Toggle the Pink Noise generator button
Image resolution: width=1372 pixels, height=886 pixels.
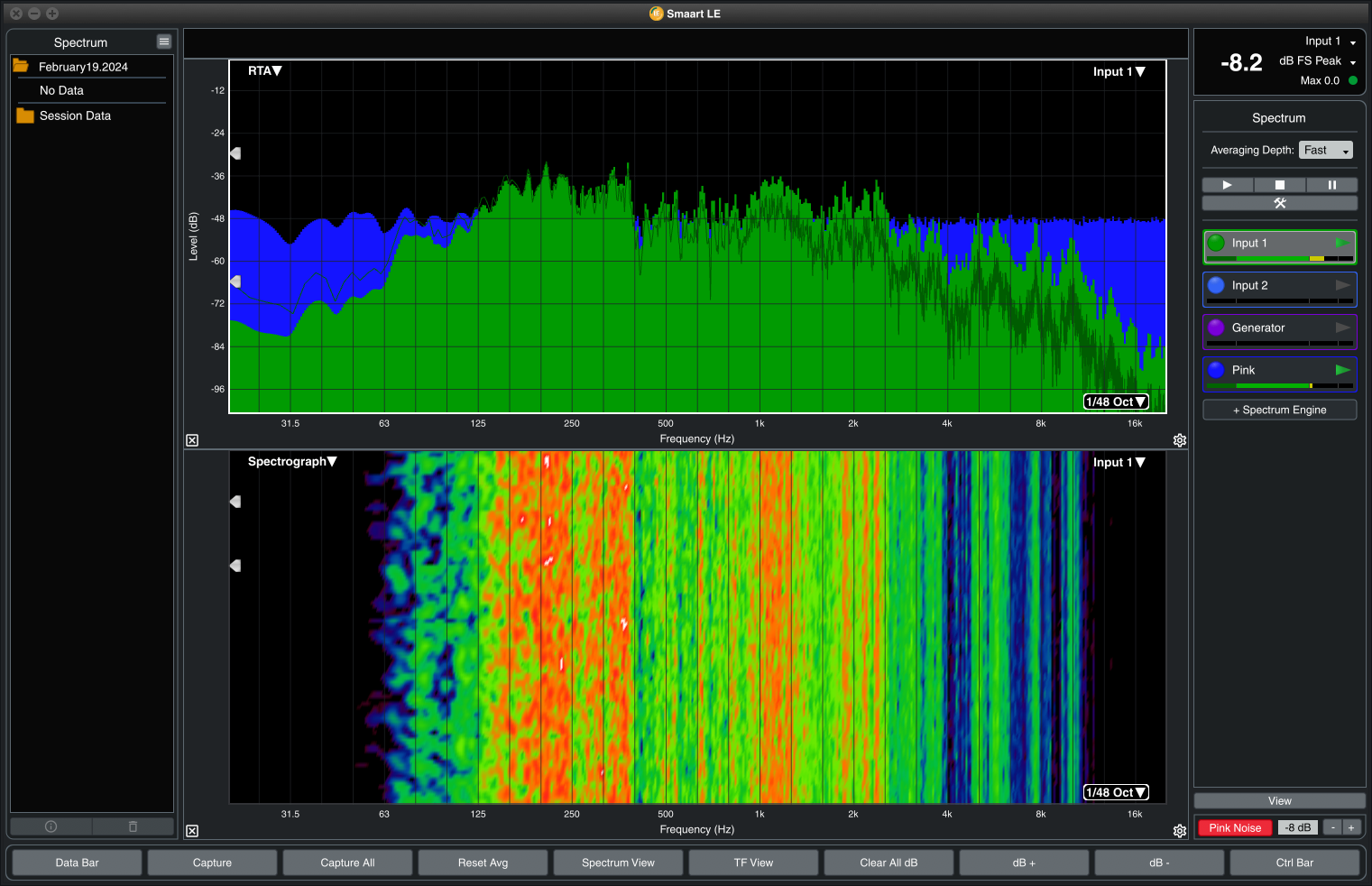[1235, 827]
